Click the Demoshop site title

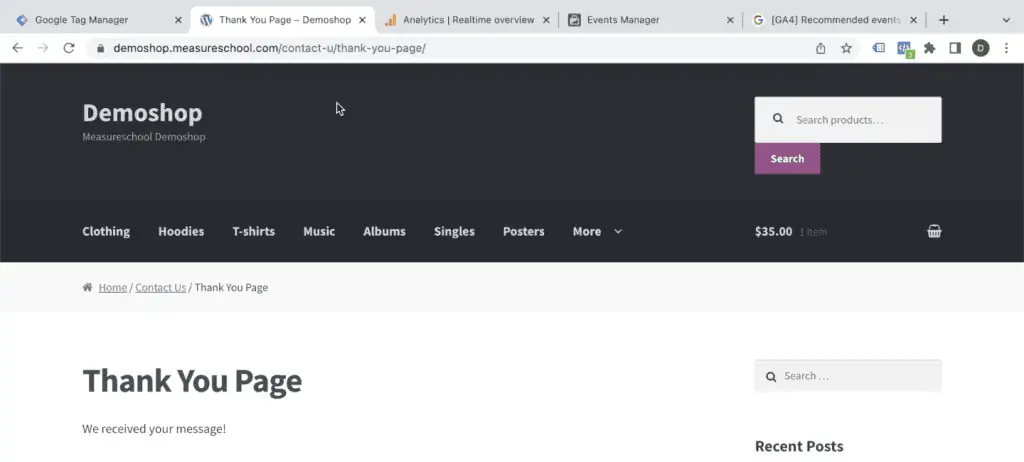coord(142,113)
